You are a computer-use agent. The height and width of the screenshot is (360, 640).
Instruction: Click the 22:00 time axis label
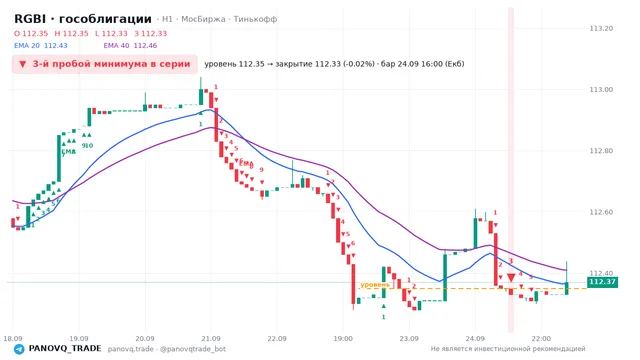pyautogui.click(x=541, y=339)
